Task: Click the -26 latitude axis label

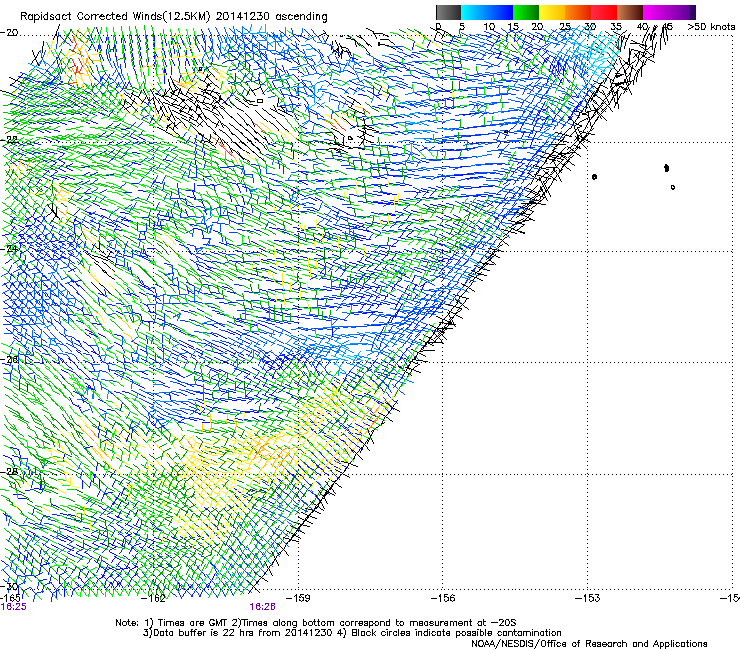Action: pos(10,360)
